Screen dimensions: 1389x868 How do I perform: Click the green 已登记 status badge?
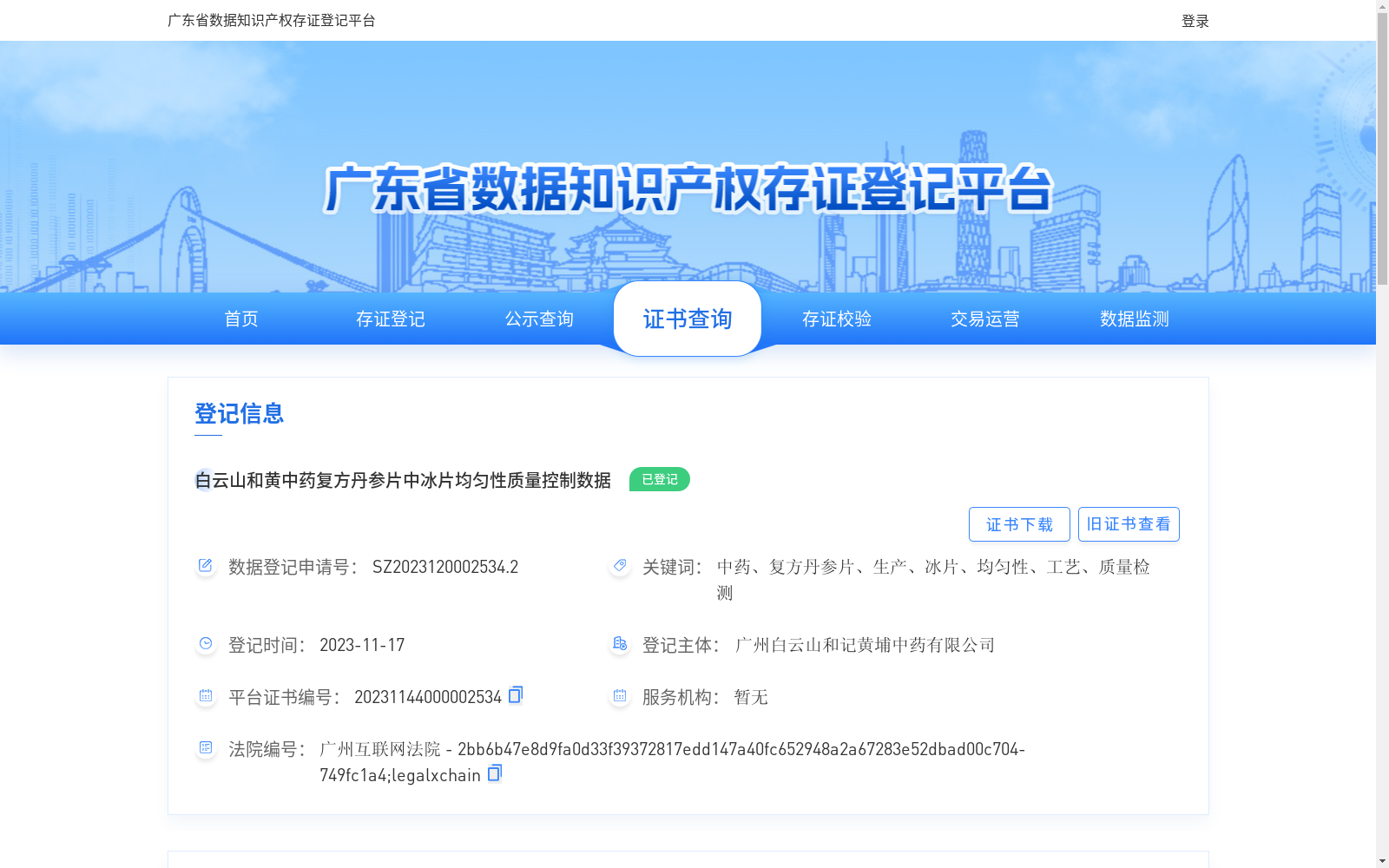click(660, 479)
